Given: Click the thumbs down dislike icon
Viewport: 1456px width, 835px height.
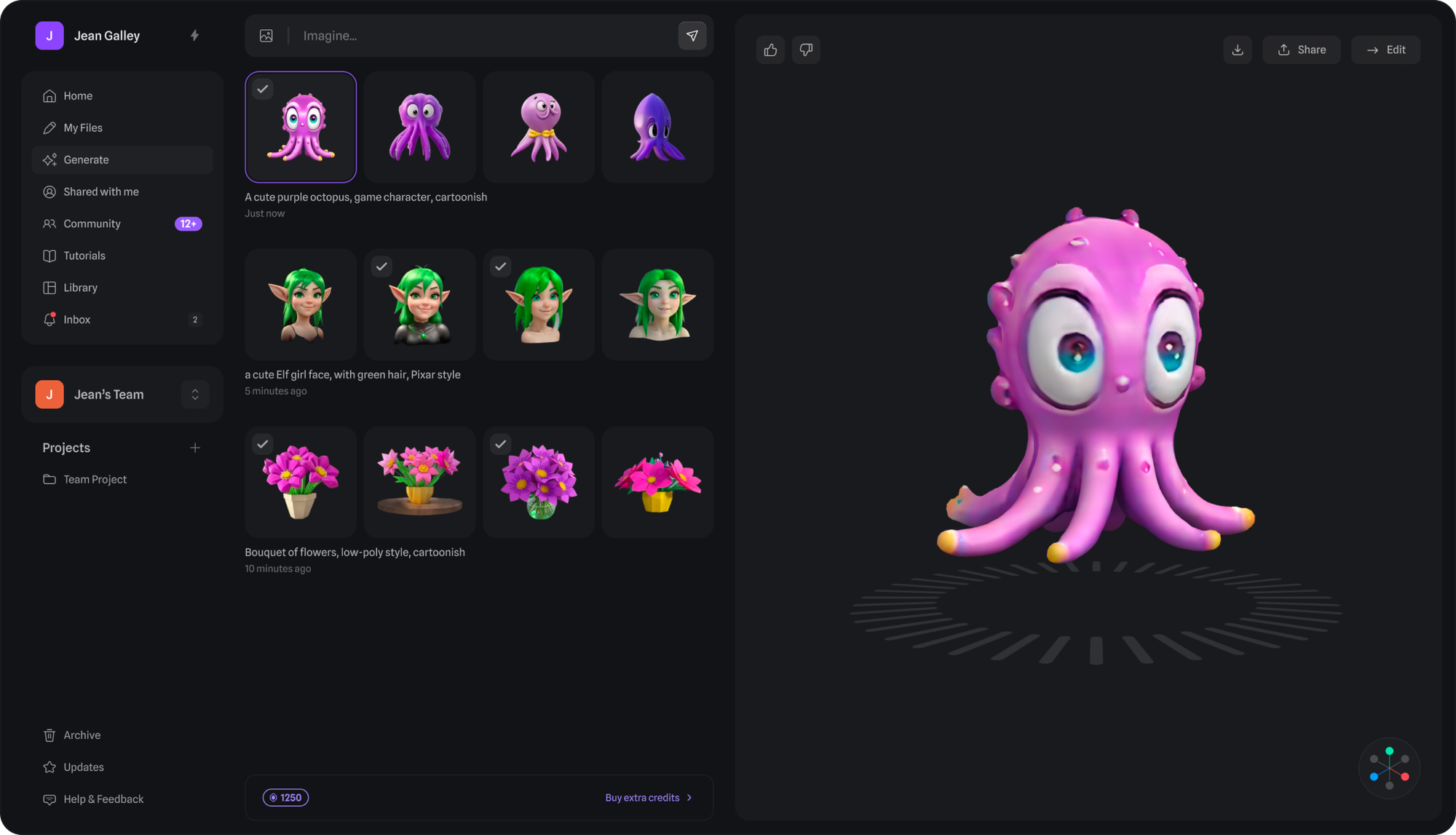Looking at the screenshot, I should coord(806,50).
